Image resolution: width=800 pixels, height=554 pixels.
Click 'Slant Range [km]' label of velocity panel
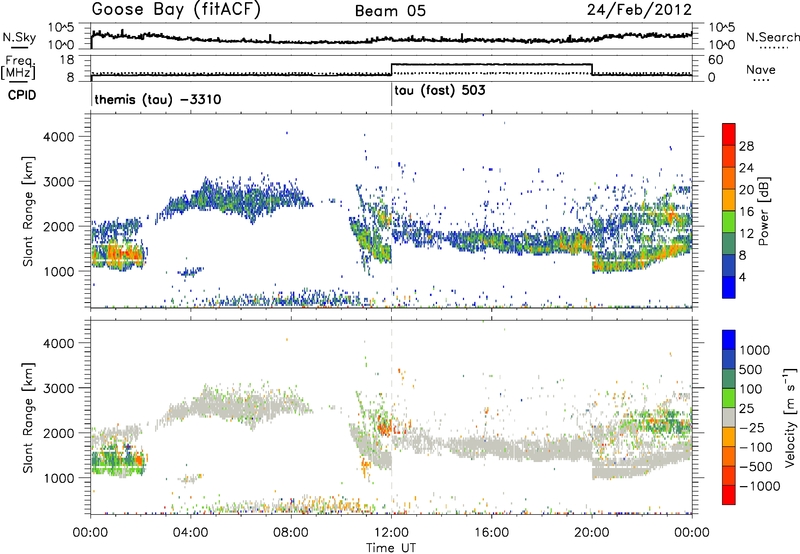pyautogui.click(x=28, y=417)
